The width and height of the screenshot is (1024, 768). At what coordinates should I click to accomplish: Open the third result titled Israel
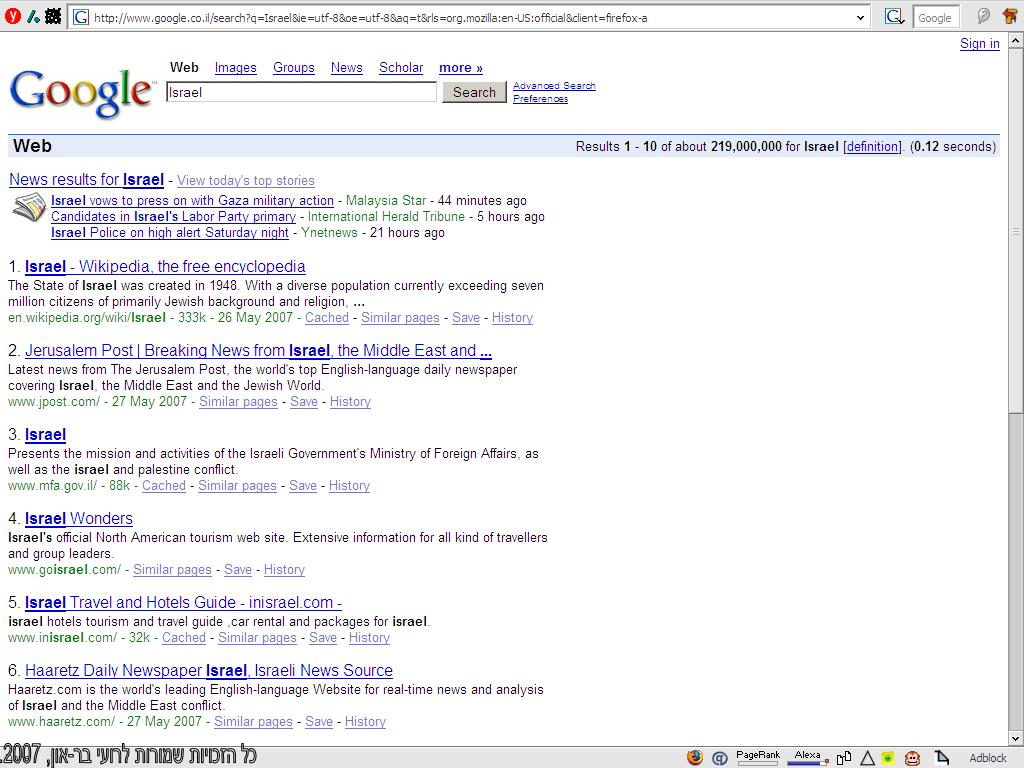(45, 435)
